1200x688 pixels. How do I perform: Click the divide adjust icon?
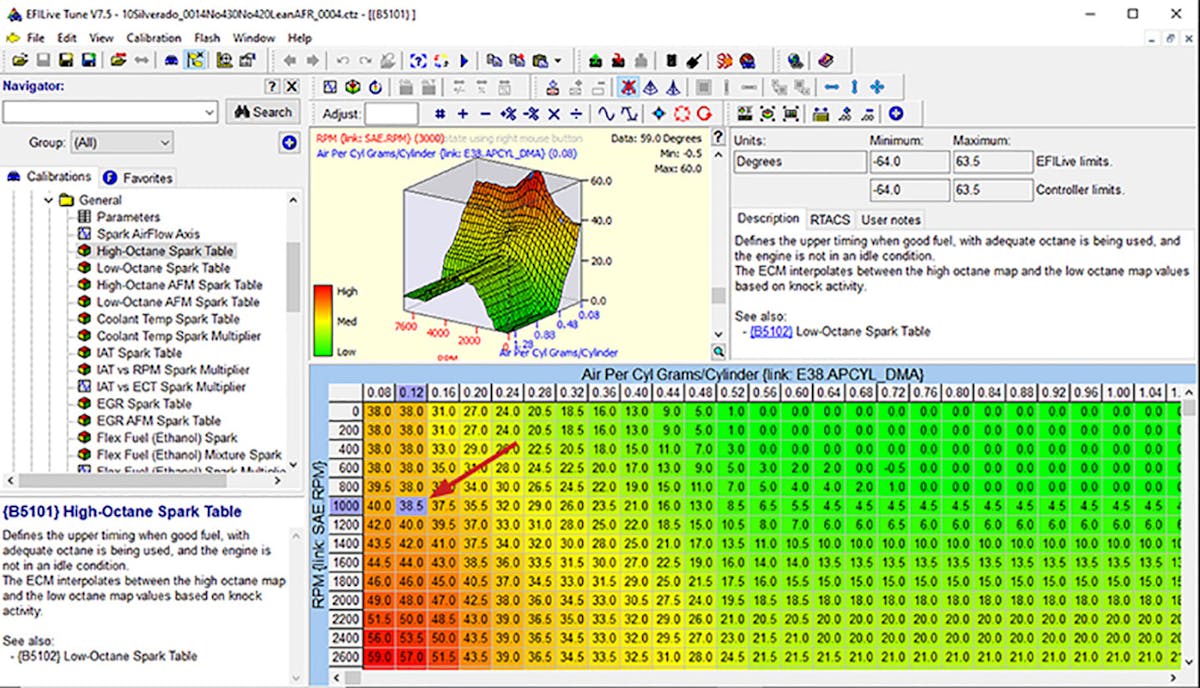578,113
